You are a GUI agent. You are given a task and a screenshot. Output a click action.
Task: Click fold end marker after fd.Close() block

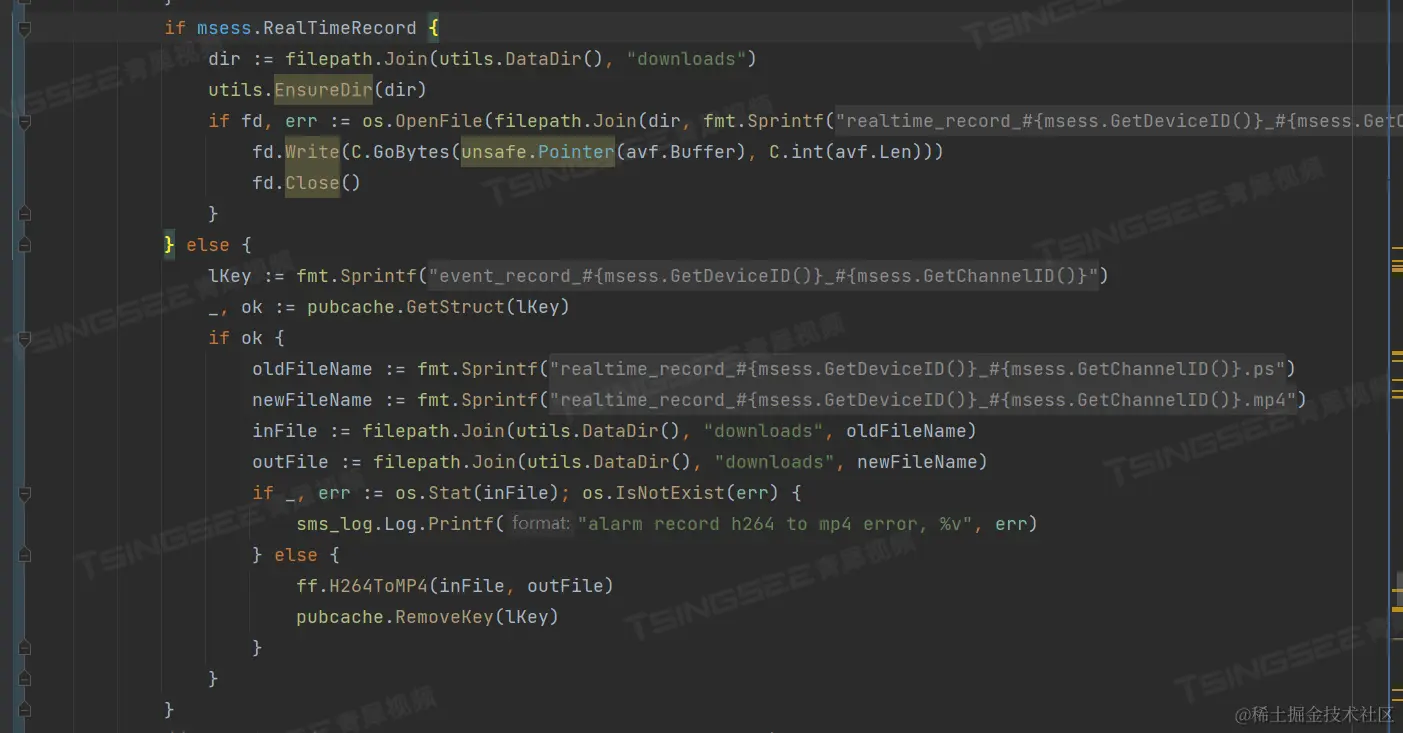click(24, 214)
